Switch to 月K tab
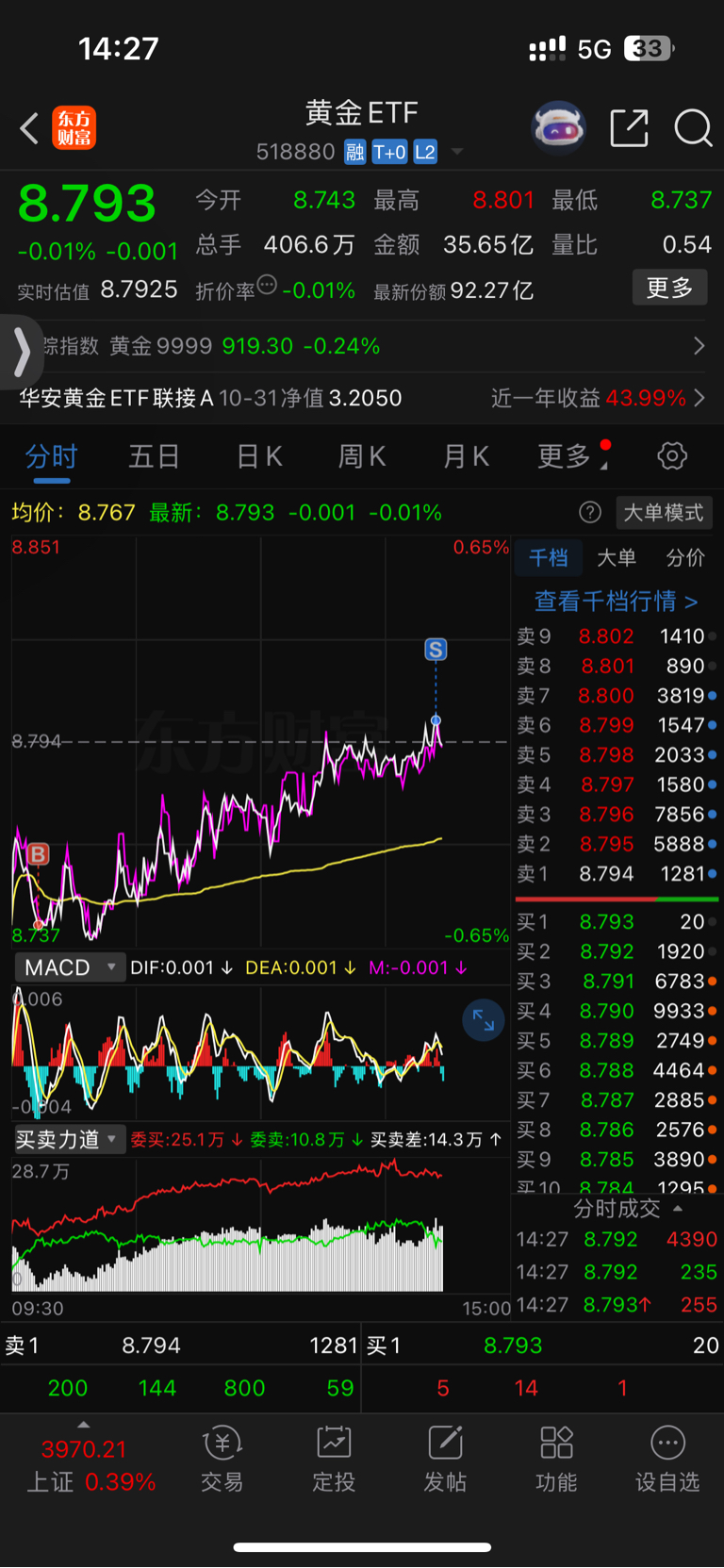The image size is (724, 1568). click(466, 456)
